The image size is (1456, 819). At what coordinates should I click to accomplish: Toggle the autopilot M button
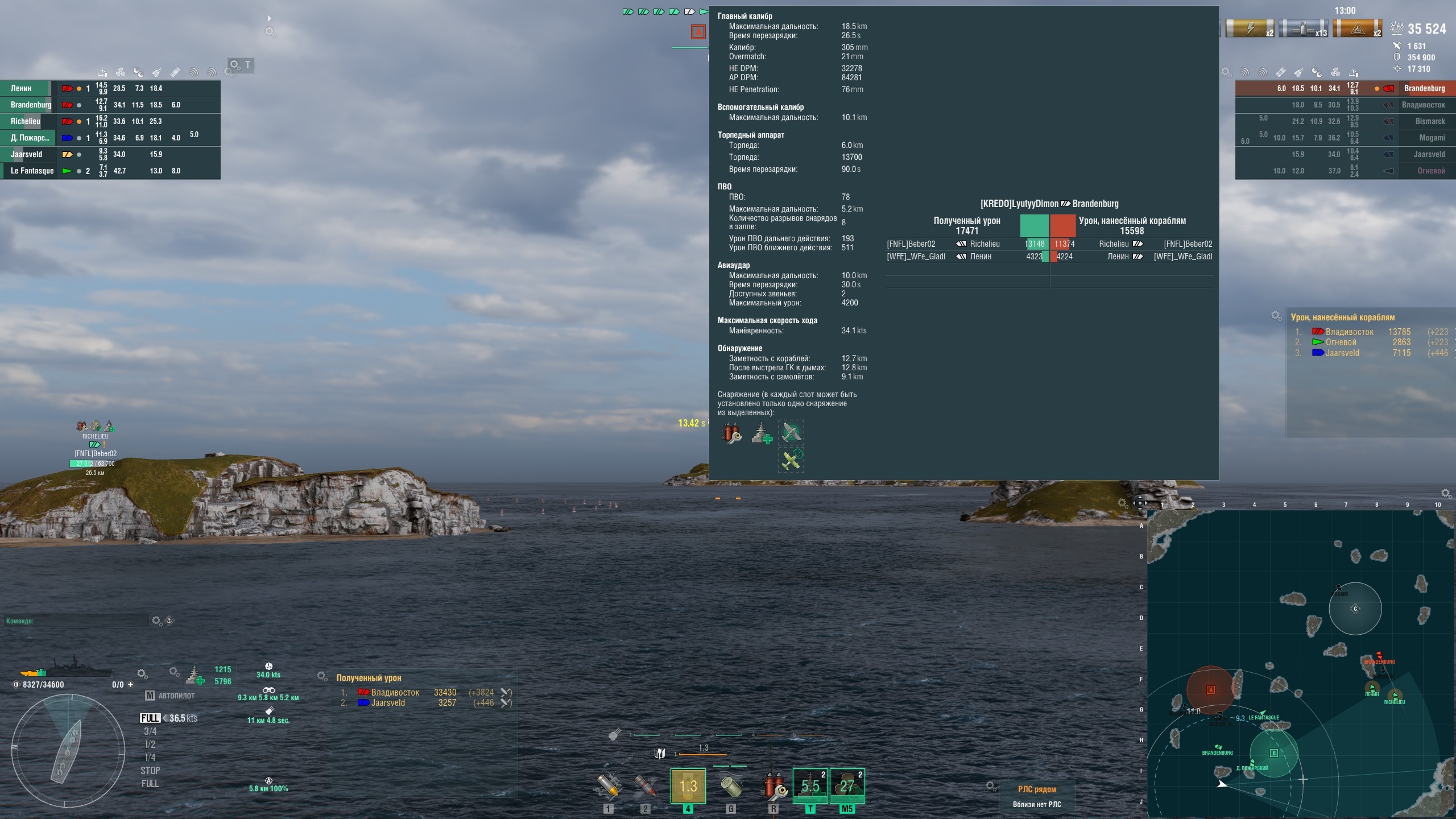[x=150, y=696]
